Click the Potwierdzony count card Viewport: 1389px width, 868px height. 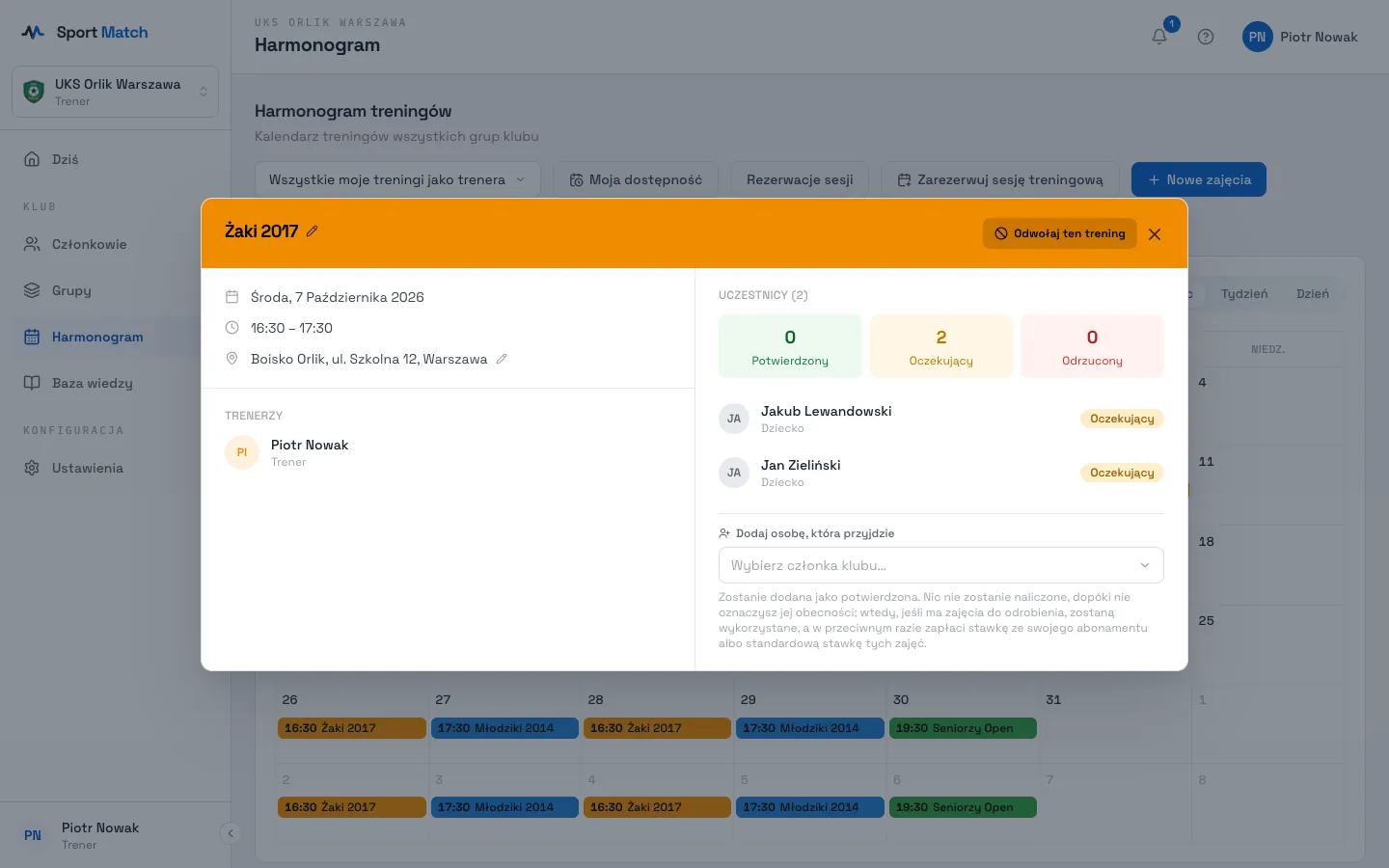tap(790, 346)
